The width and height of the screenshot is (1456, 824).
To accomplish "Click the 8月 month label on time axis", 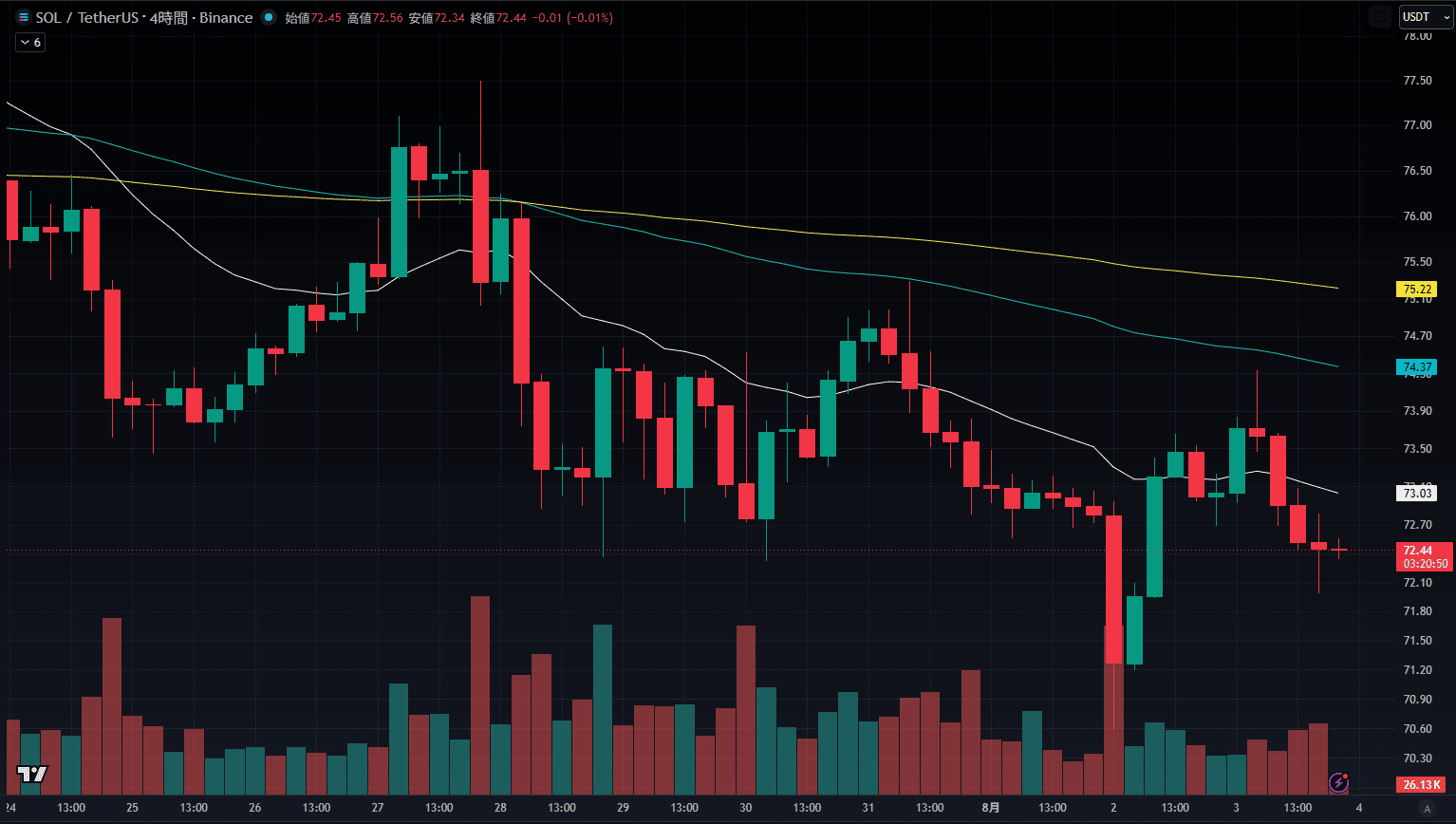I will pos(991,808).
